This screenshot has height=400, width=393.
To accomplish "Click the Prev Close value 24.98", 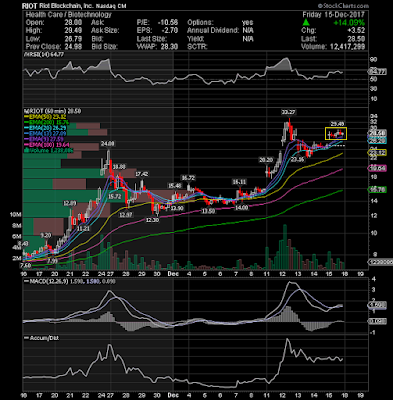I will [73, 47].
